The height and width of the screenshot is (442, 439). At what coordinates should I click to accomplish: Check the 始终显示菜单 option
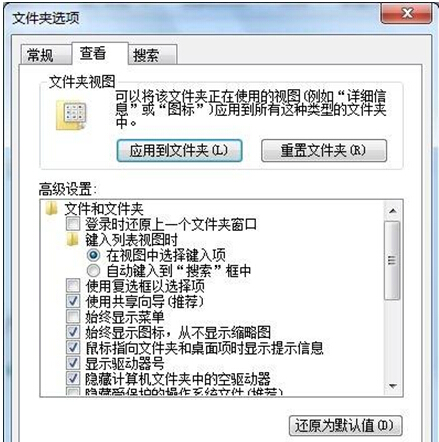pos(73,317)
